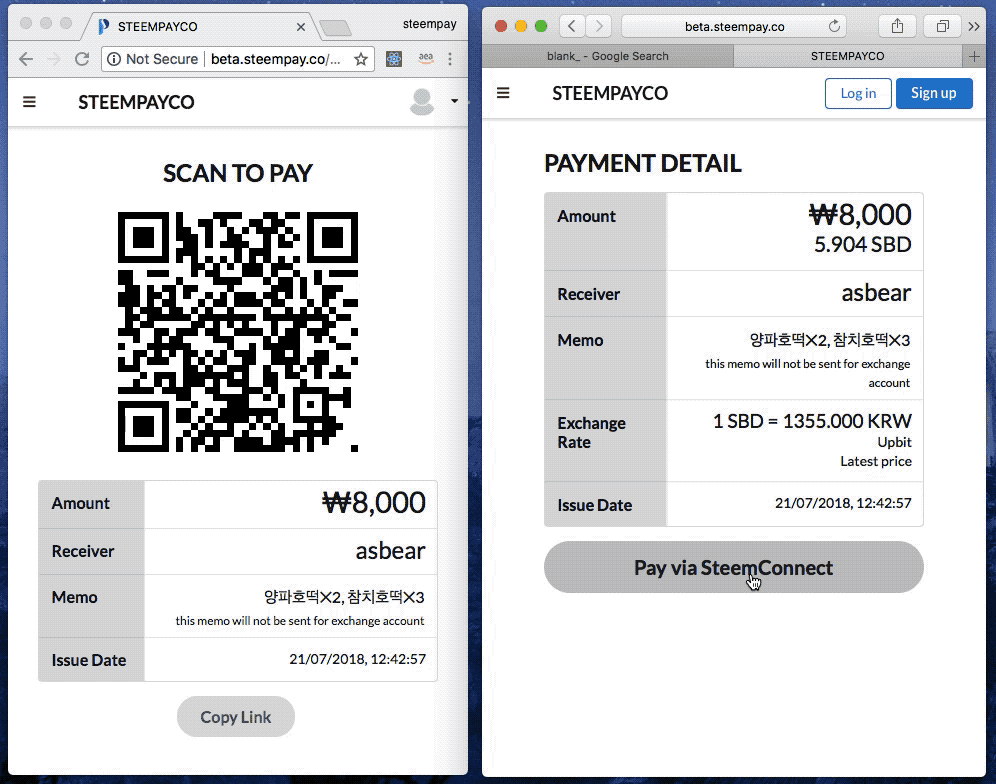Click the Log in button
The width and height of the screenshot is (996, 784).
[858, 93]
